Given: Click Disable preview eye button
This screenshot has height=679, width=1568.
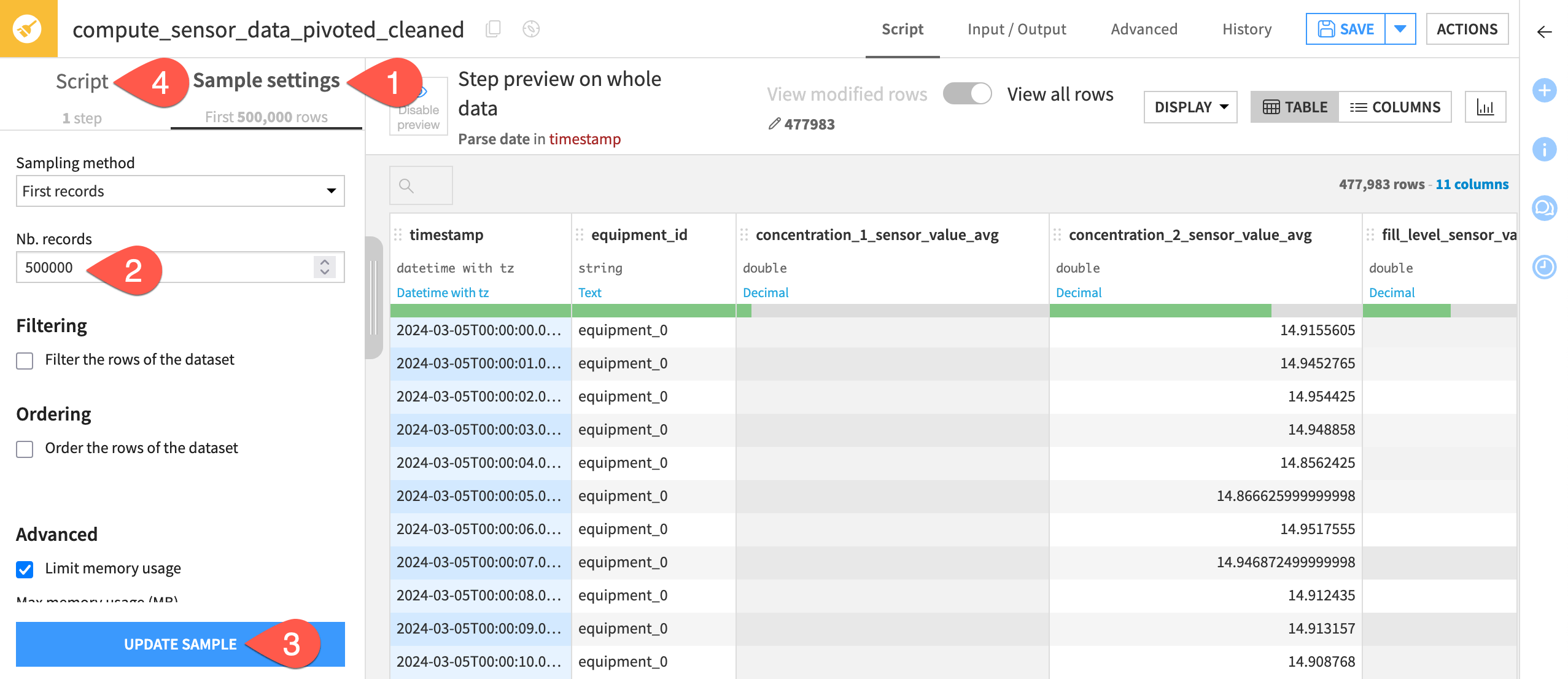Looking at the screenshot, I should click(x=418, y=106).
